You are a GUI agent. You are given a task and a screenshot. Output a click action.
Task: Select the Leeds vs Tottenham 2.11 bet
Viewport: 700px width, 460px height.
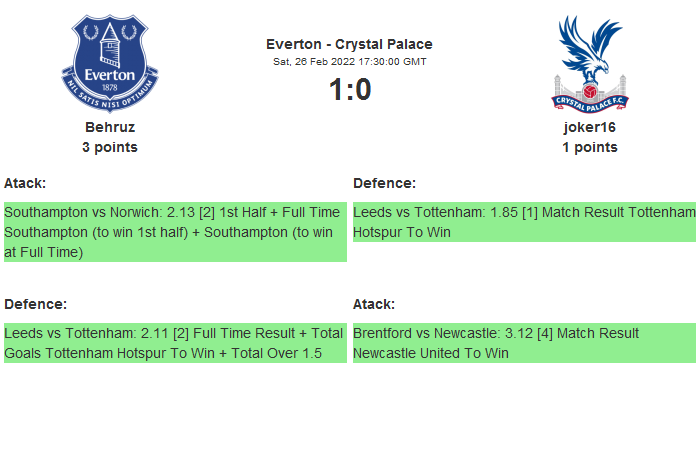(x=175, y=343)
